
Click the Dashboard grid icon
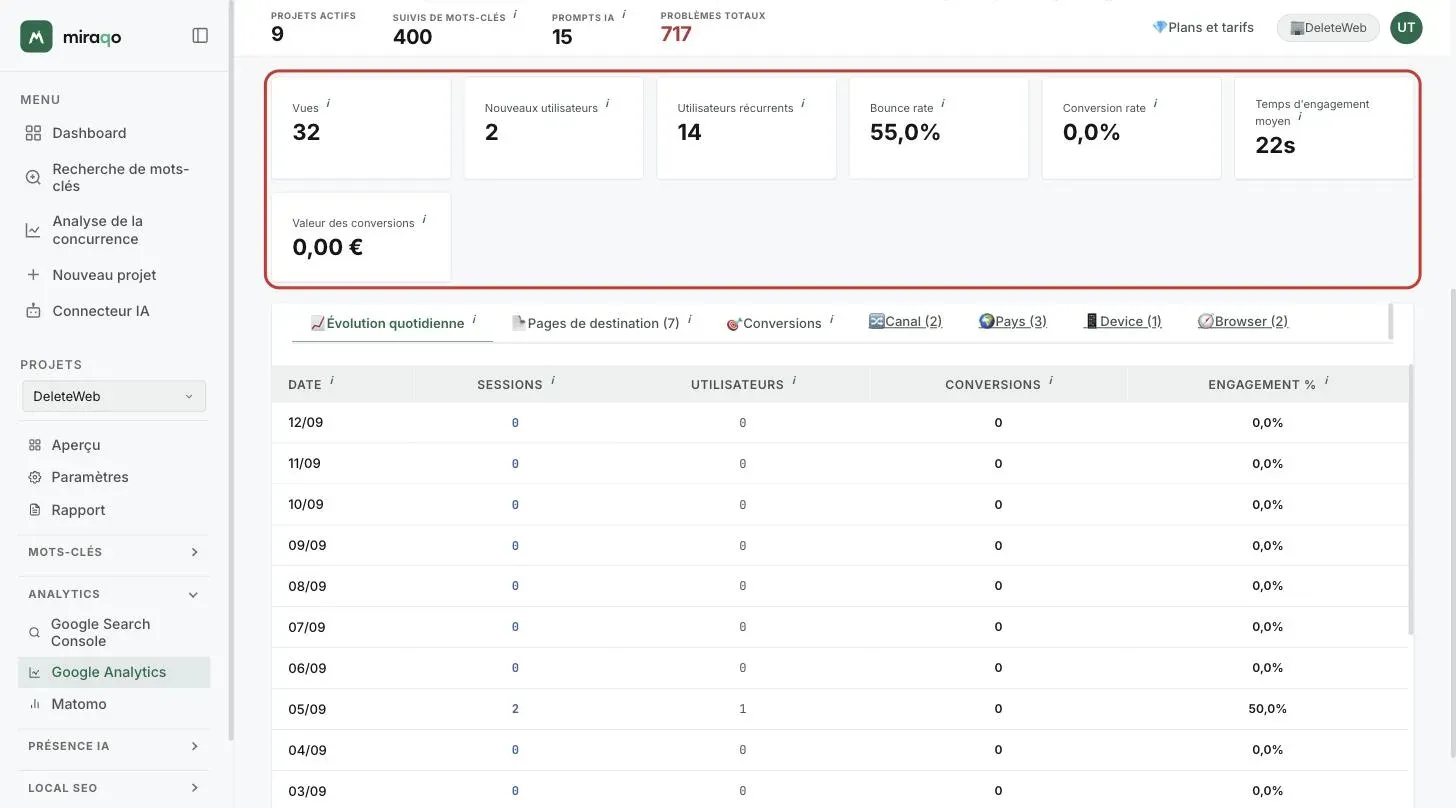click(x=33, y=133)
